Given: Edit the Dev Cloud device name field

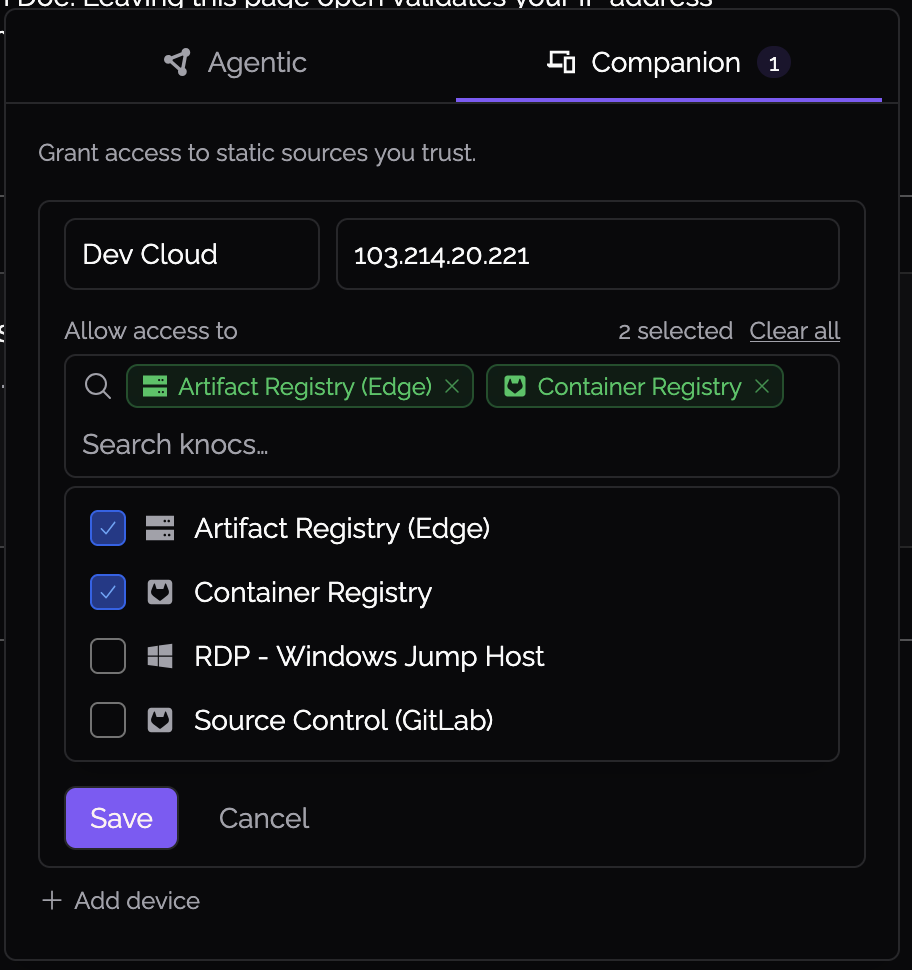Looking at the screenshot, I should click(192, 254).
